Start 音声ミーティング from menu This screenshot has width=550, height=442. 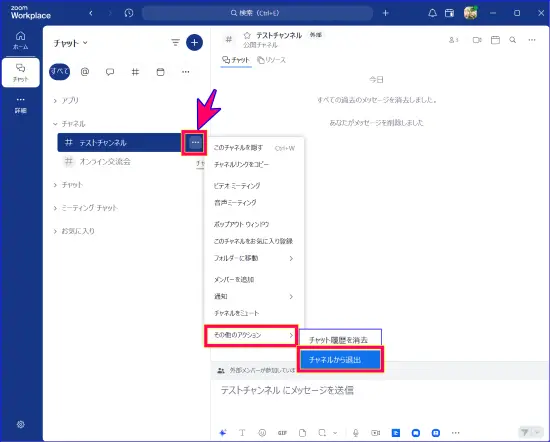pos(254,203)
